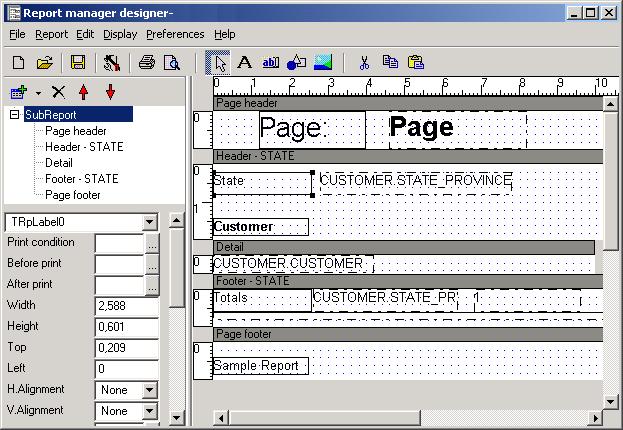The height and width of the screenshot is (430, 623).
Task: Select the image insertion tool
Action: (x=323, y=62)
